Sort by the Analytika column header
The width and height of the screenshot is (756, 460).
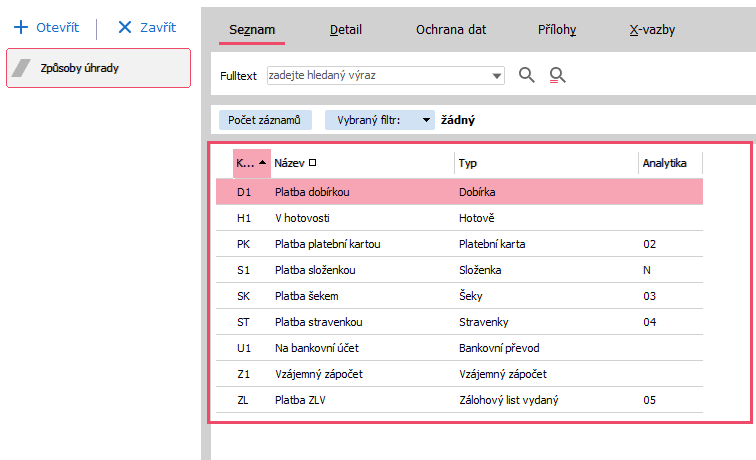pos(664,163)
